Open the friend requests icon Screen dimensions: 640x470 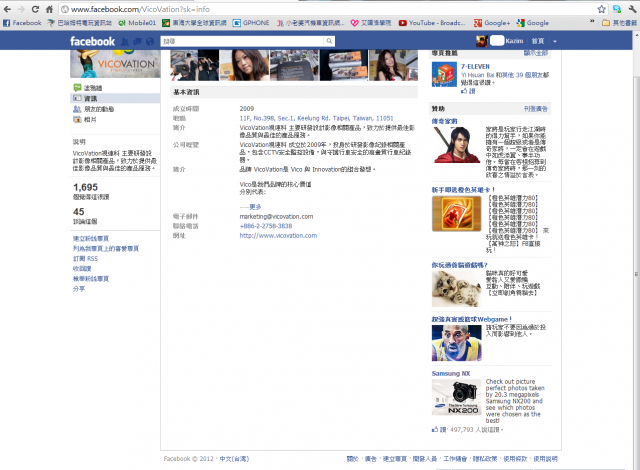point(125,42)
